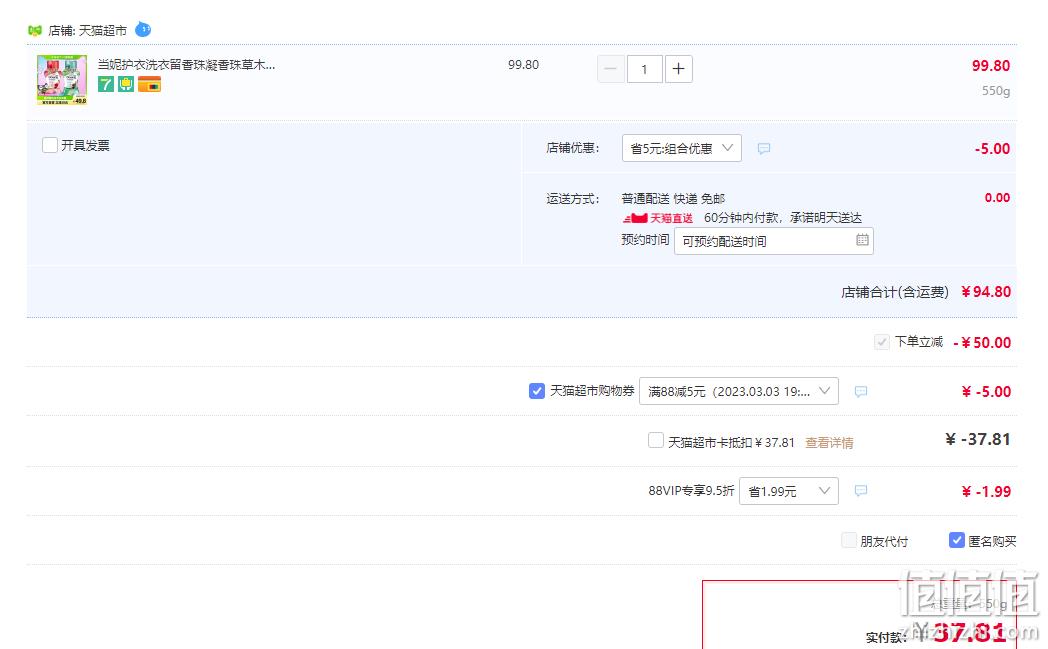Screen dimensions: 1048x649
Task: Click the 60分钟内付款 delivery promise text
Action: (783, 218)
